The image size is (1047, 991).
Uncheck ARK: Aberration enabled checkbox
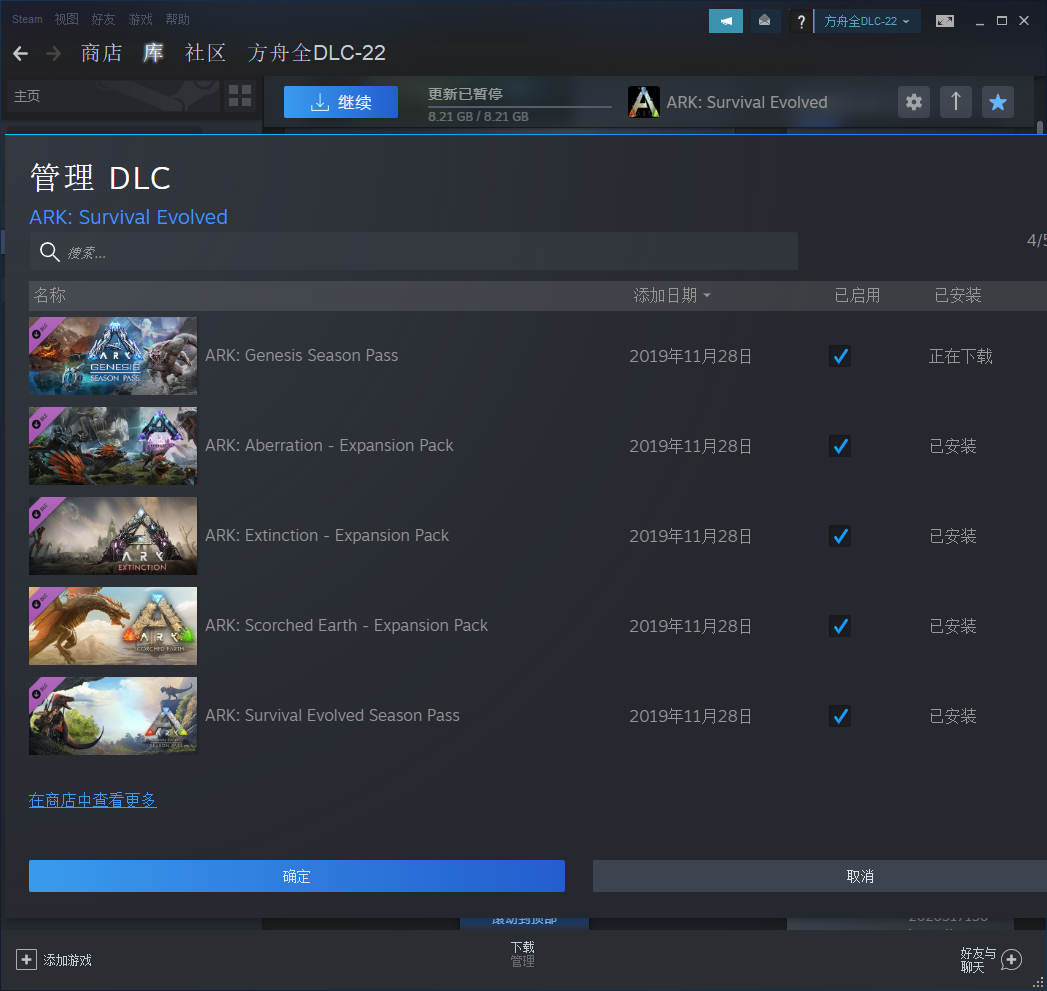[x=839, y=446]
